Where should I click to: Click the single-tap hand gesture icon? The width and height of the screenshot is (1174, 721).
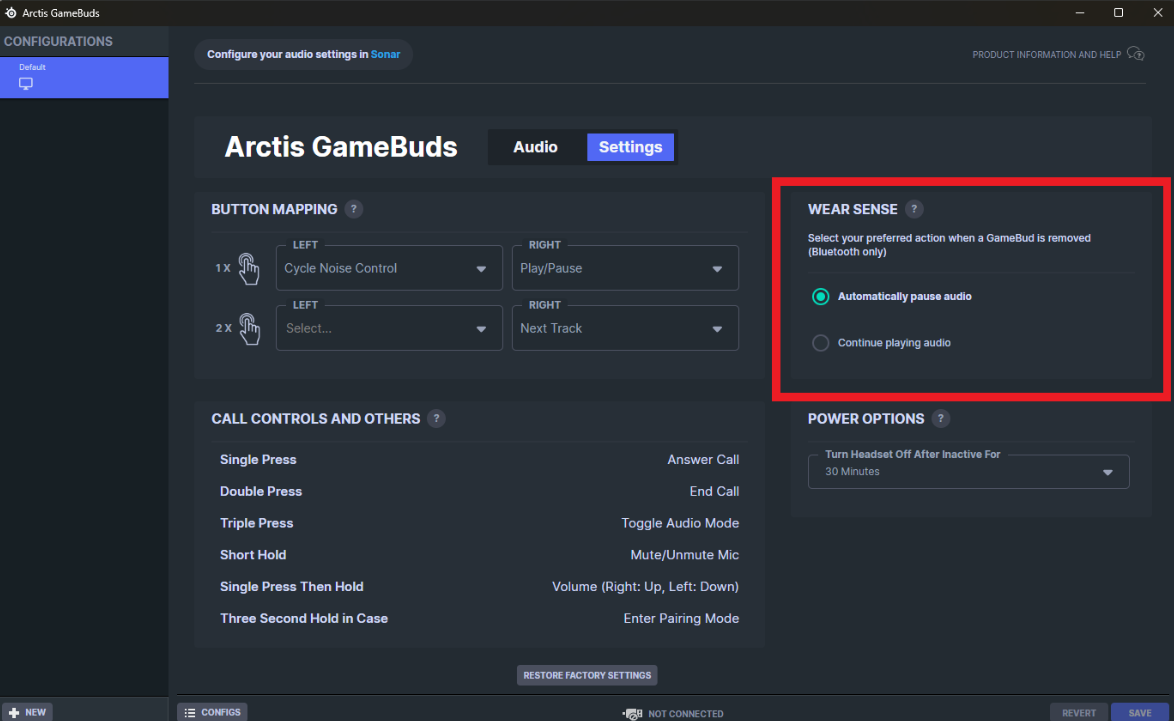249,268
